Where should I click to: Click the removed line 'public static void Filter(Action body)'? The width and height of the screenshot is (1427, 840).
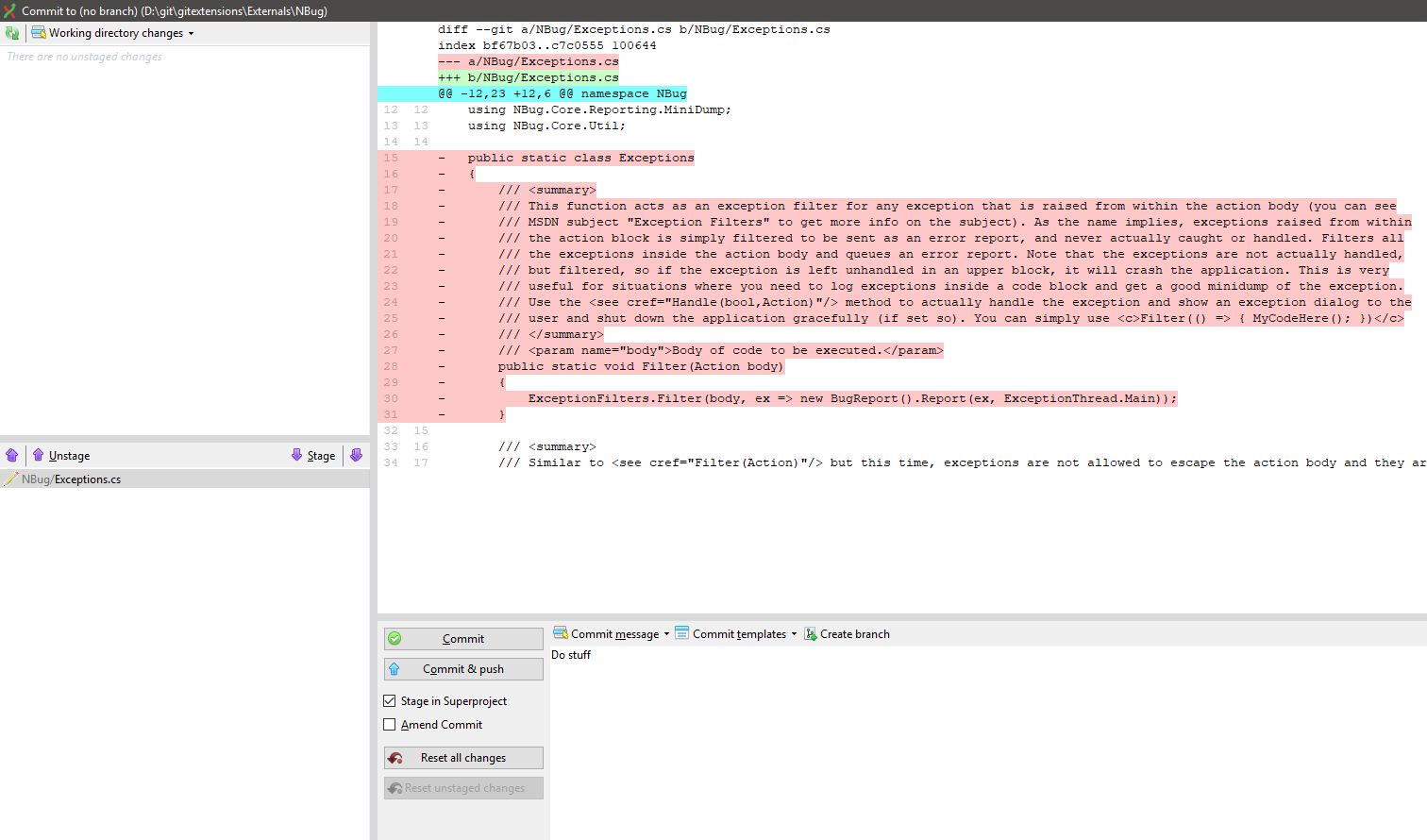641,366
